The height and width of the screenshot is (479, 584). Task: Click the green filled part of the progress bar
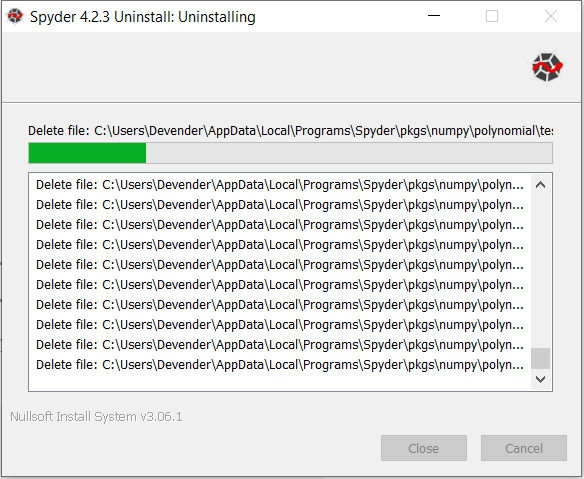point(88,153)
